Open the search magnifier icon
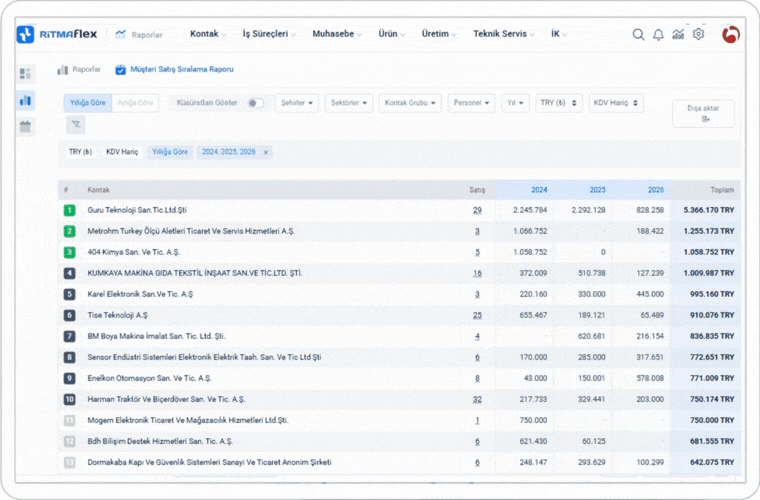 pyautogui.click(x=638, y=34)
